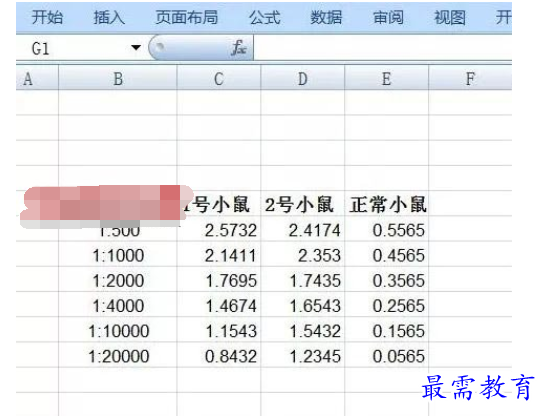
Task: Select cell with value 1.2345
Action: [303, 355]
